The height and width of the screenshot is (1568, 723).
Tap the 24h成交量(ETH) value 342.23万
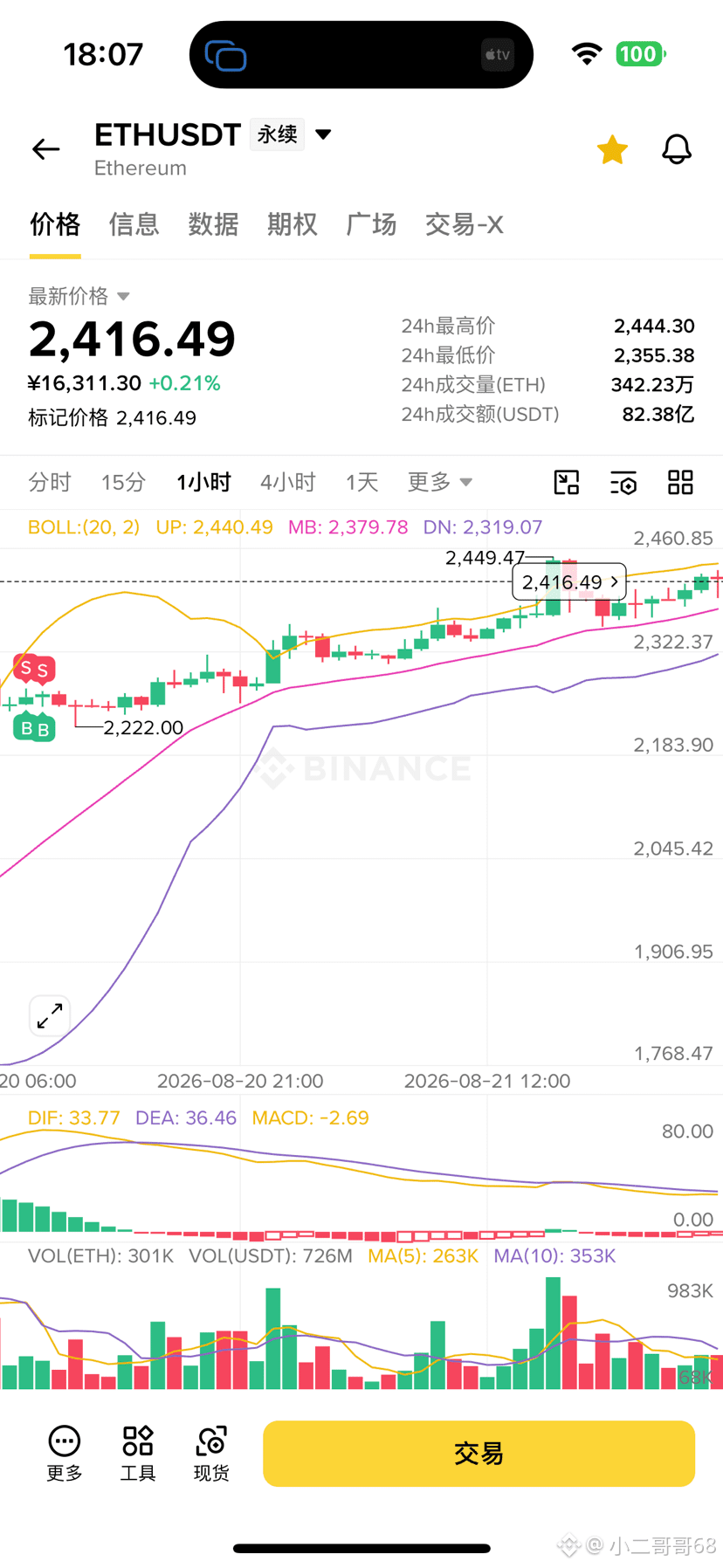tap(652, 385)
